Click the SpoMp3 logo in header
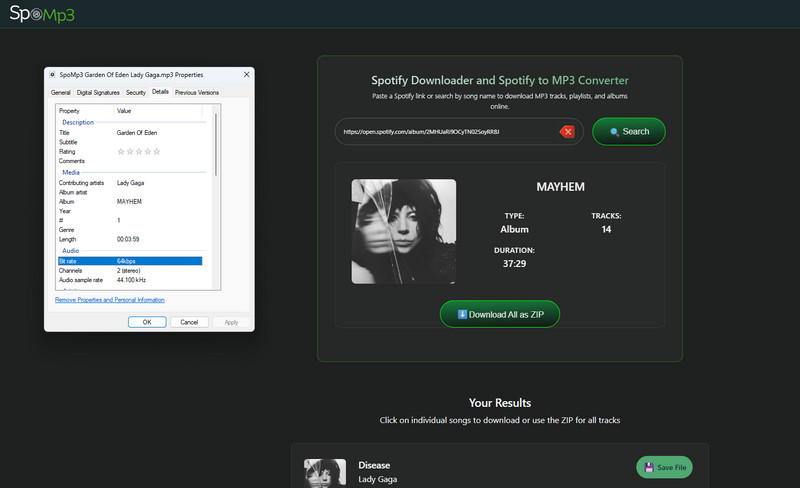 (42, 14)
